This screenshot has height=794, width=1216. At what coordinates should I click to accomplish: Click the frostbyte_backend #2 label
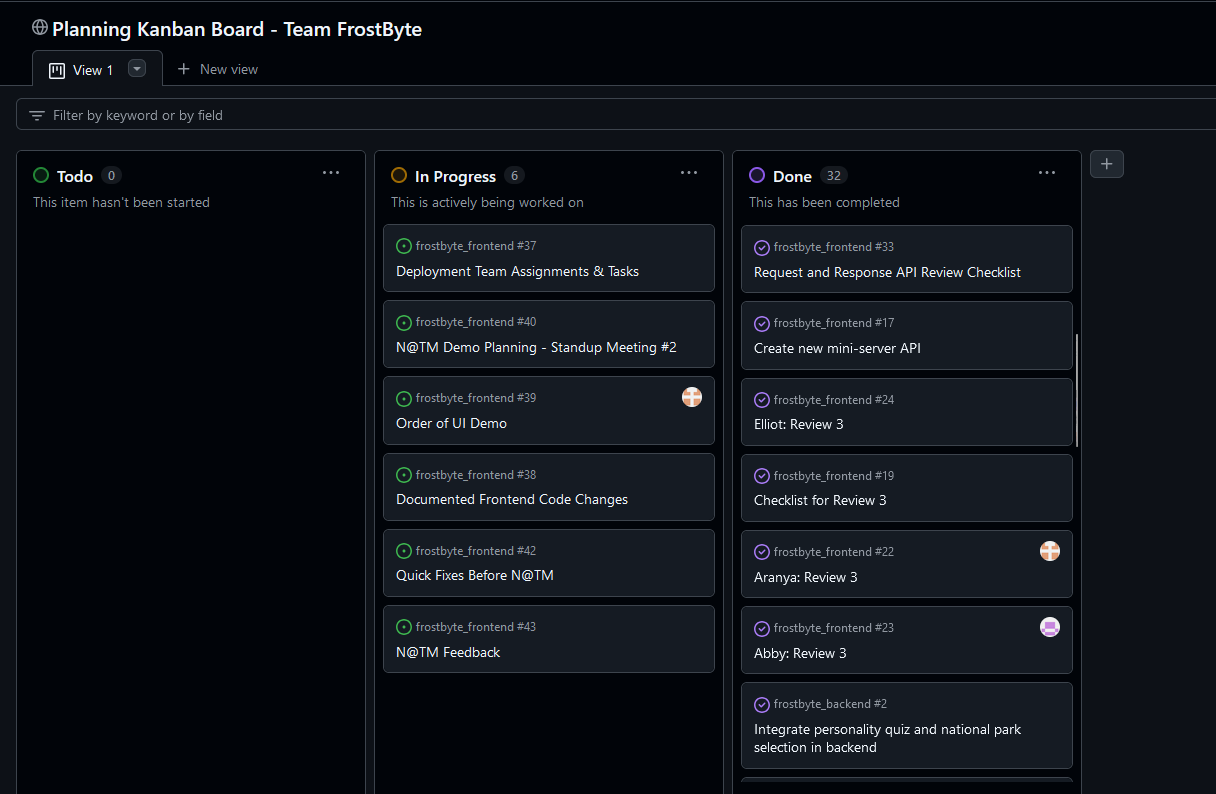click(x=830, y=704)
